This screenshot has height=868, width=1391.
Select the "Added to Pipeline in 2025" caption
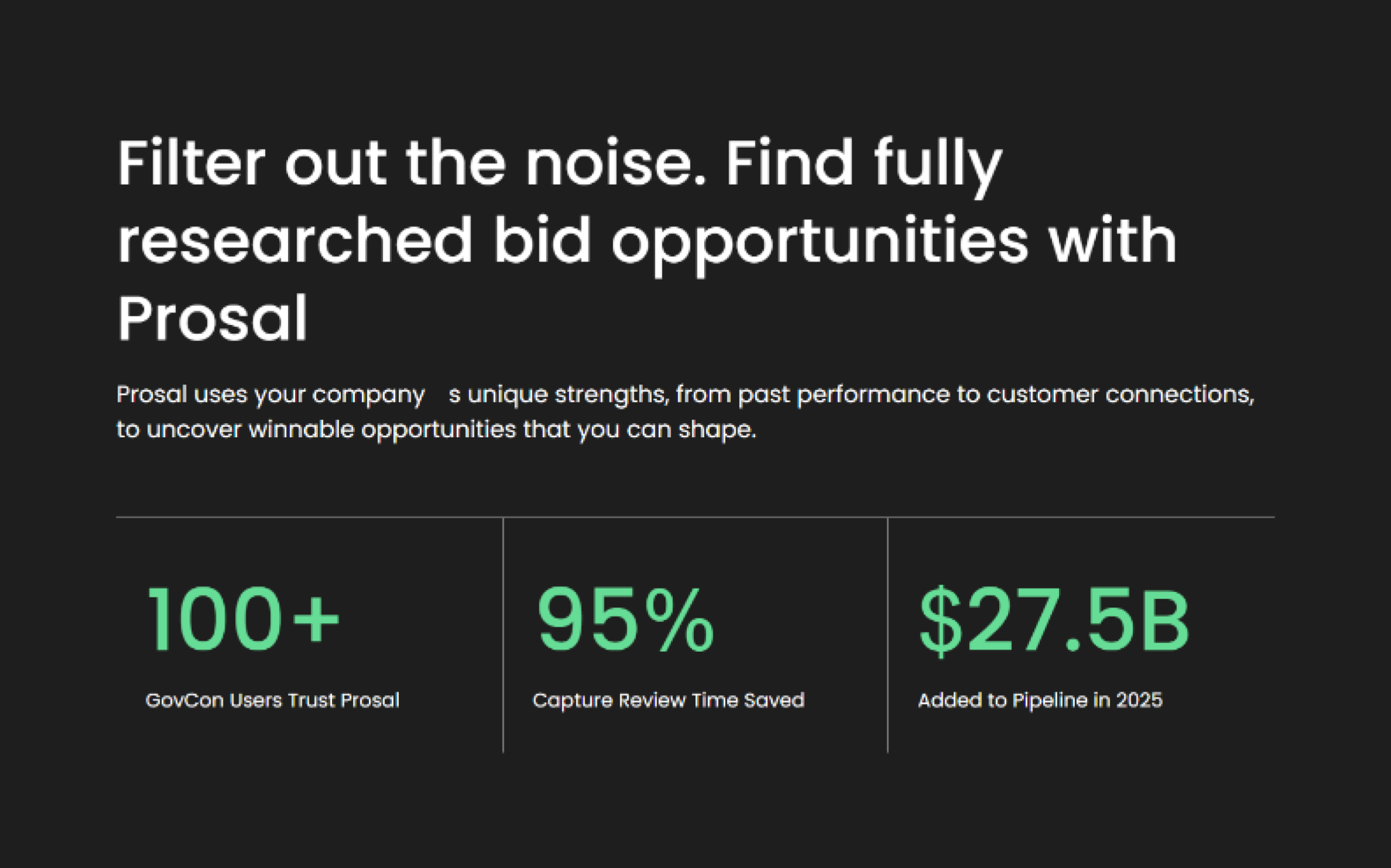click(x=1039, y=700)
